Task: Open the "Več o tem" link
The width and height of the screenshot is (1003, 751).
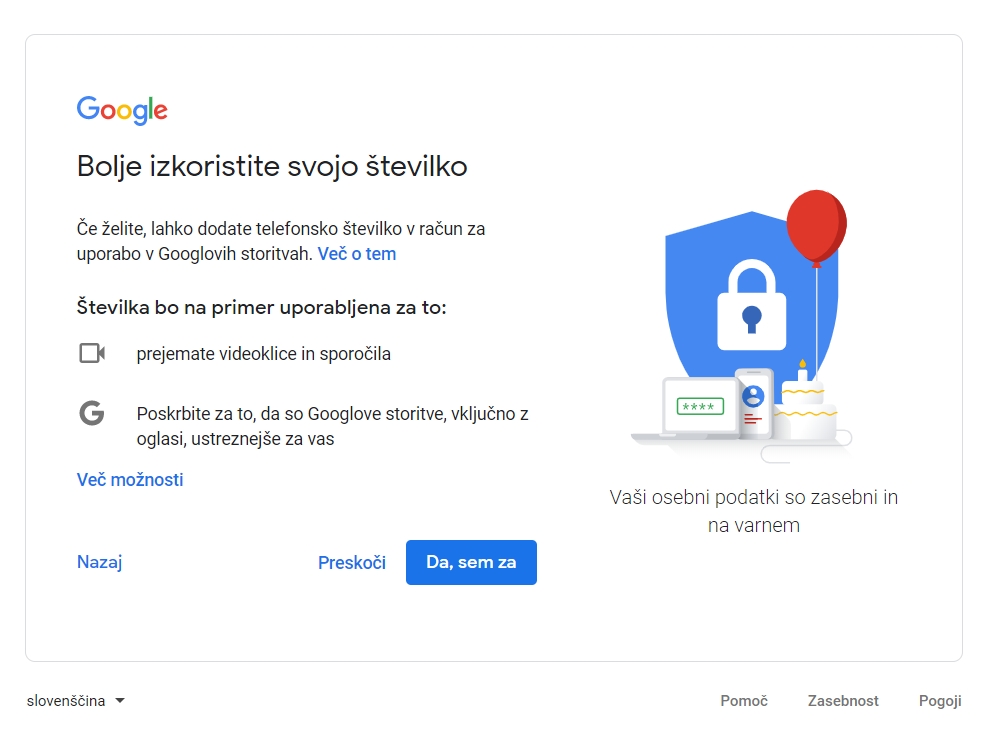Action: point(357,254)
